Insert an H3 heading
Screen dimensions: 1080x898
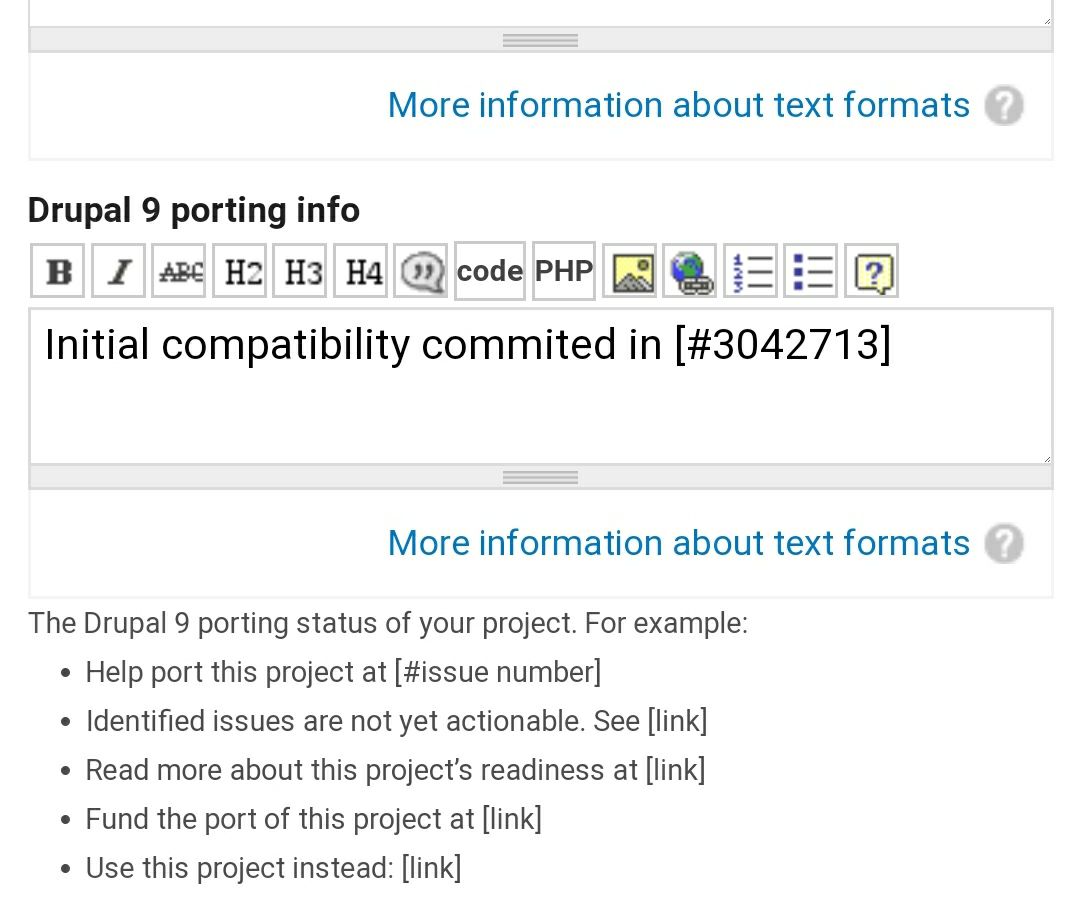tap(300, 271)
